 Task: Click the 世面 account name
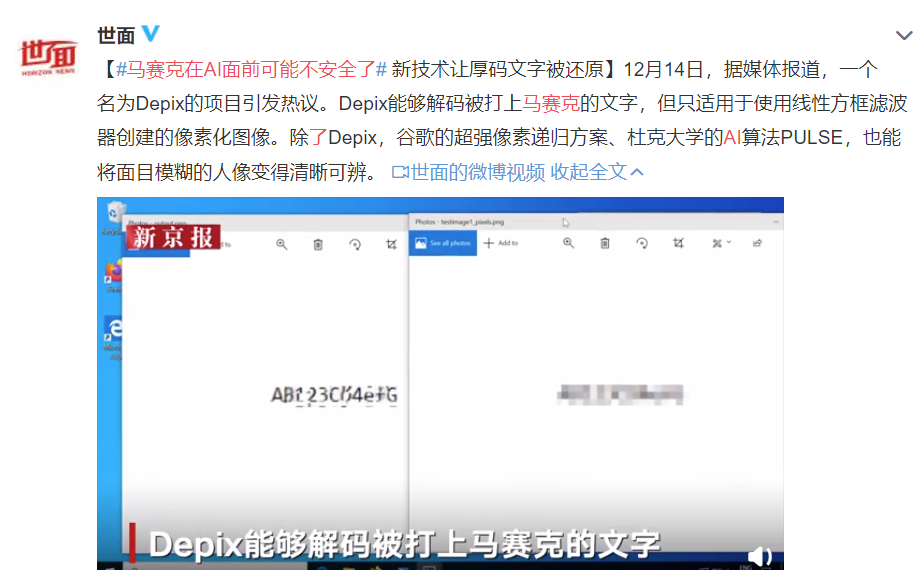pos(116,35)
